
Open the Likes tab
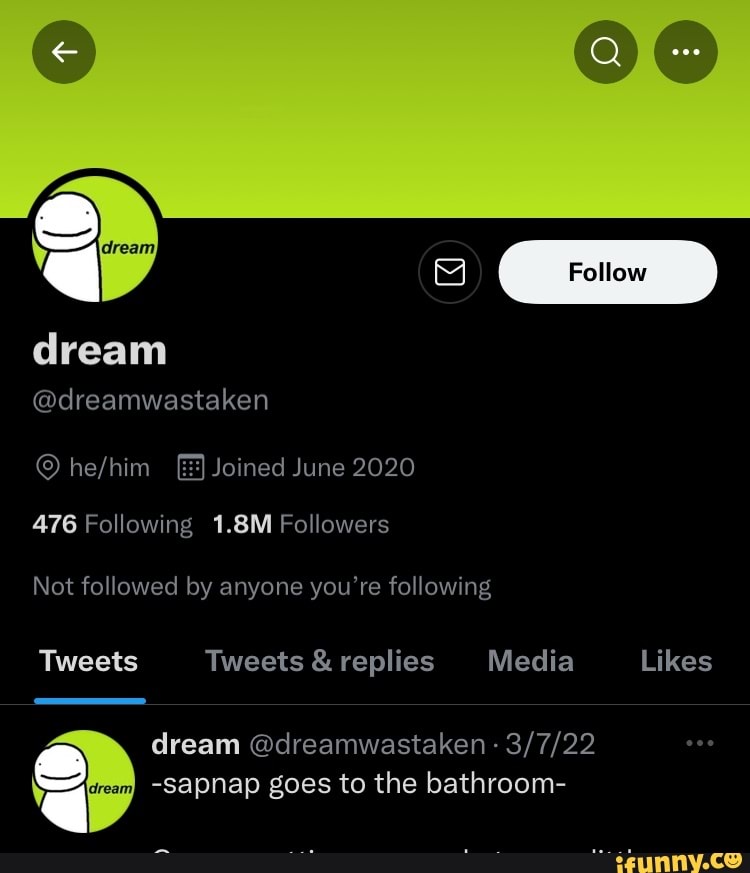click(677, 661)
